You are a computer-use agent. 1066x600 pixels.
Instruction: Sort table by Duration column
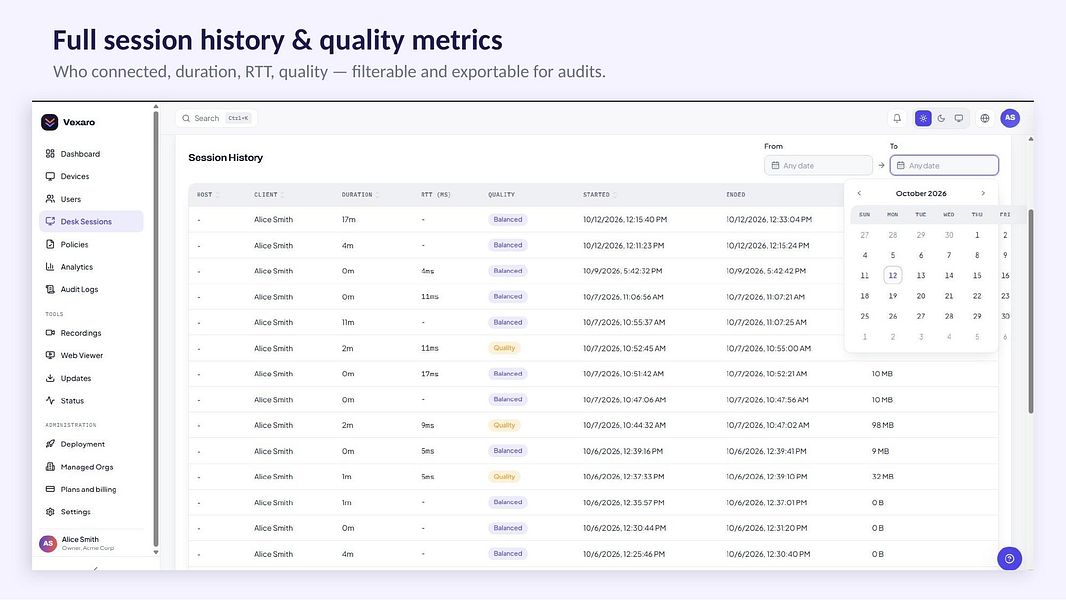tap(360, 195)
